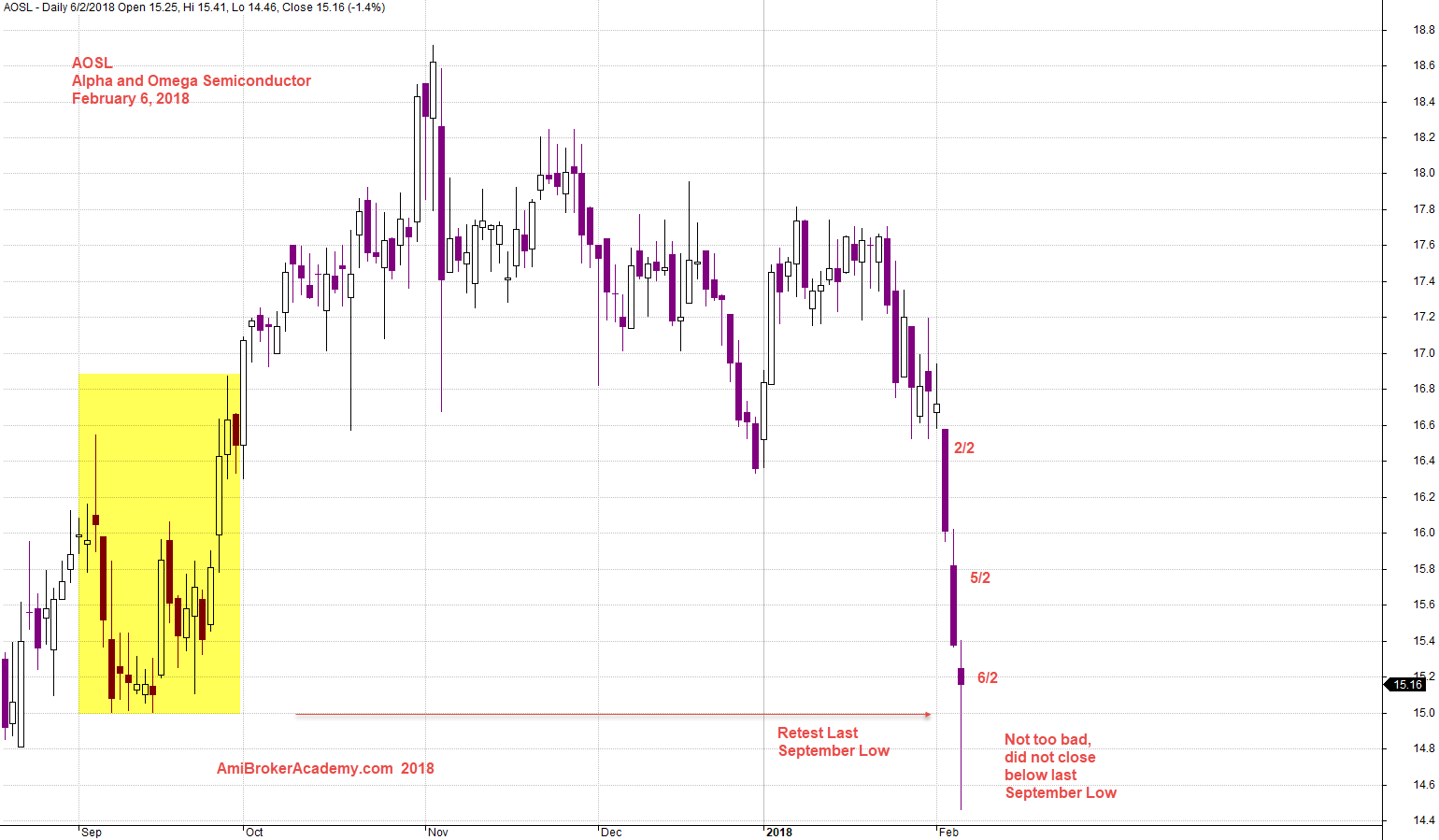Image resolution: width=1439 pixels, height=840 pixels.
Task: Click the long lower wick of the 6/2 candle
Action: pyautogui.click(x=962, y=747)
